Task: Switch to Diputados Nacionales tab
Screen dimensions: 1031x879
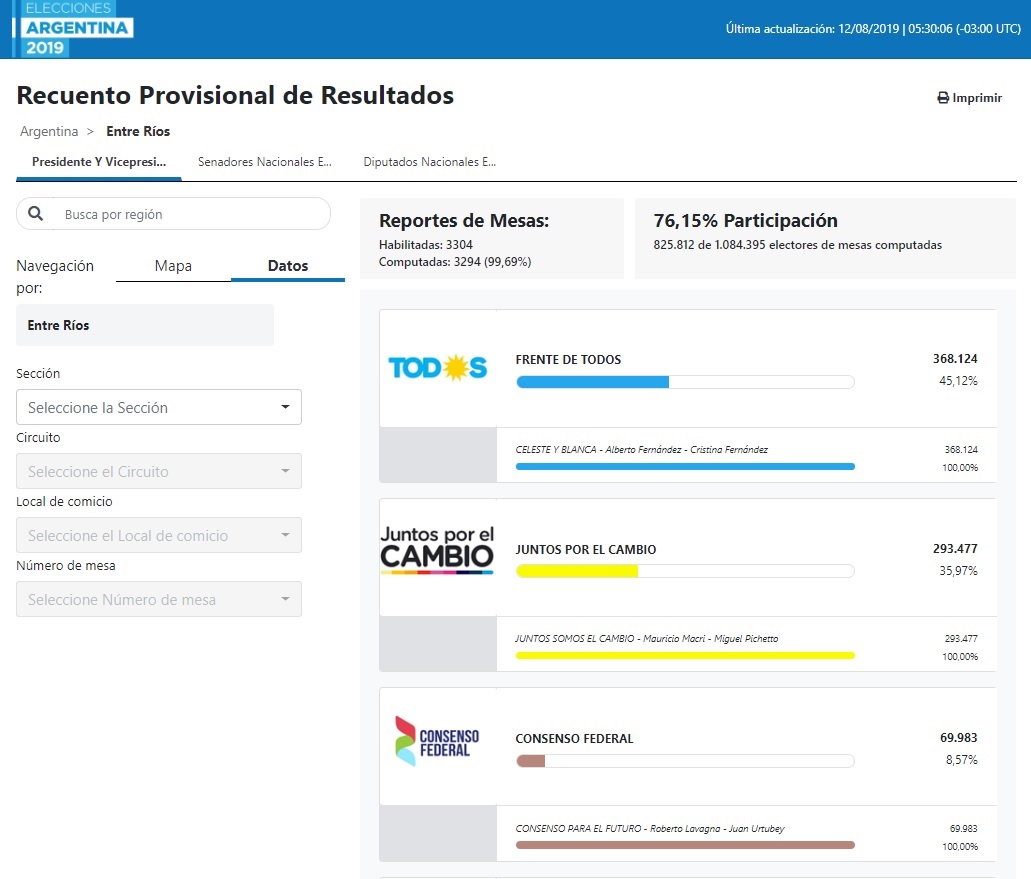Action: [429, 162]
